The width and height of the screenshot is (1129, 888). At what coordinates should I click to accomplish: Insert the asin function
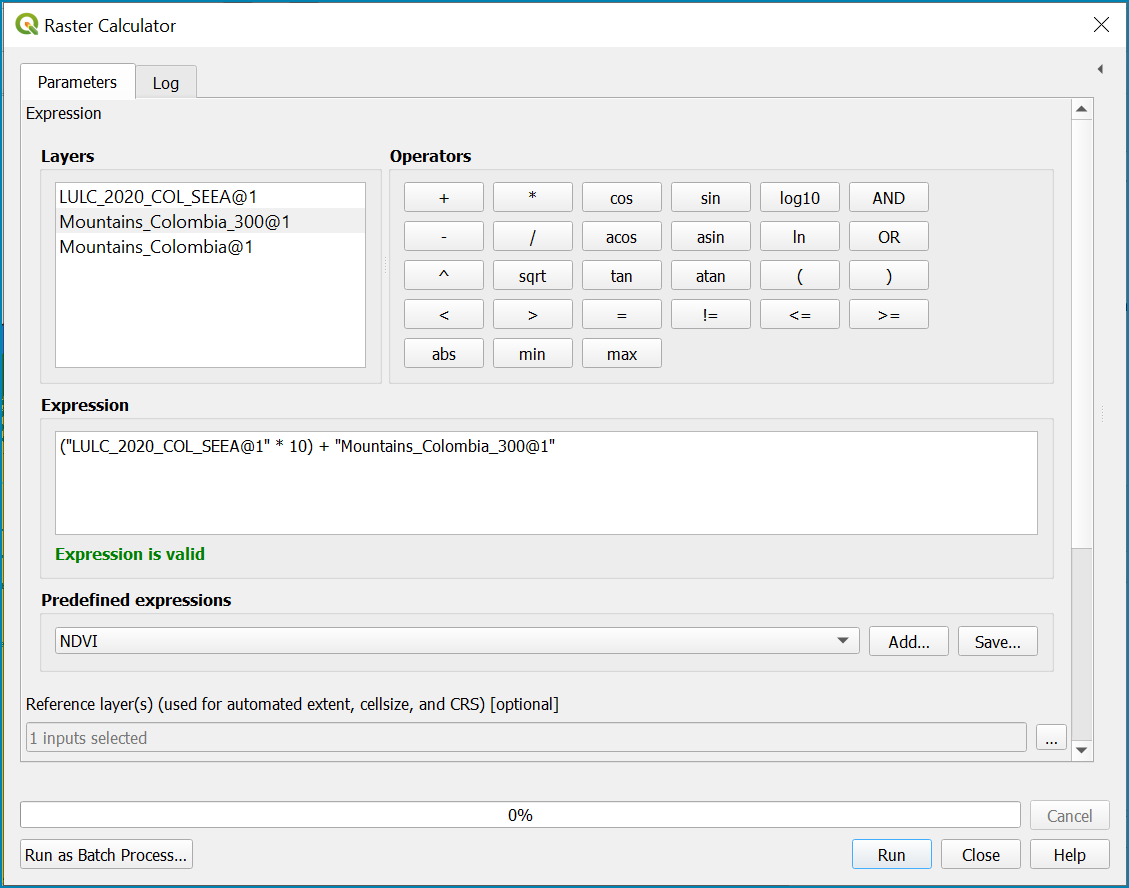(x=711, y=236)
